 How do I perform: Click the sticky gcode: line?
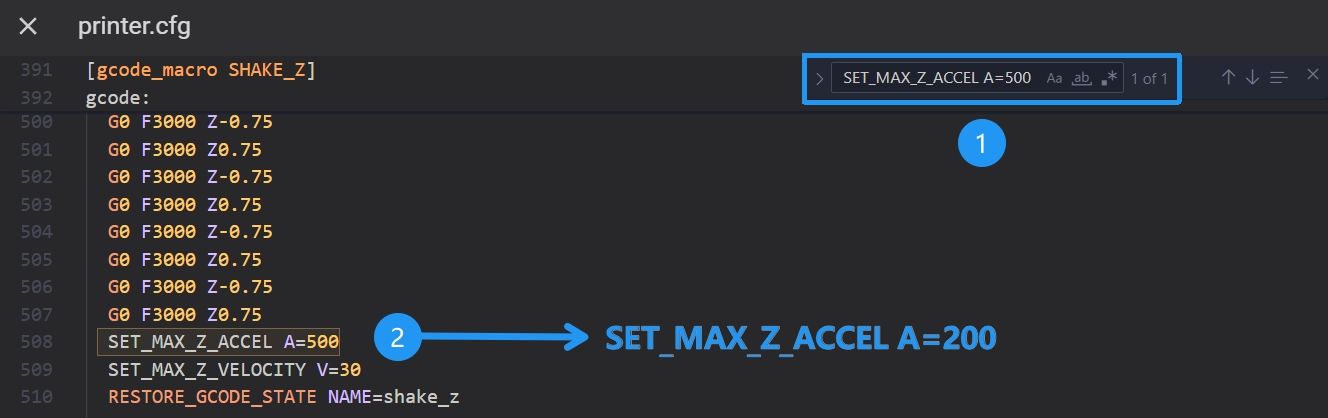click(x=118, y=98)
